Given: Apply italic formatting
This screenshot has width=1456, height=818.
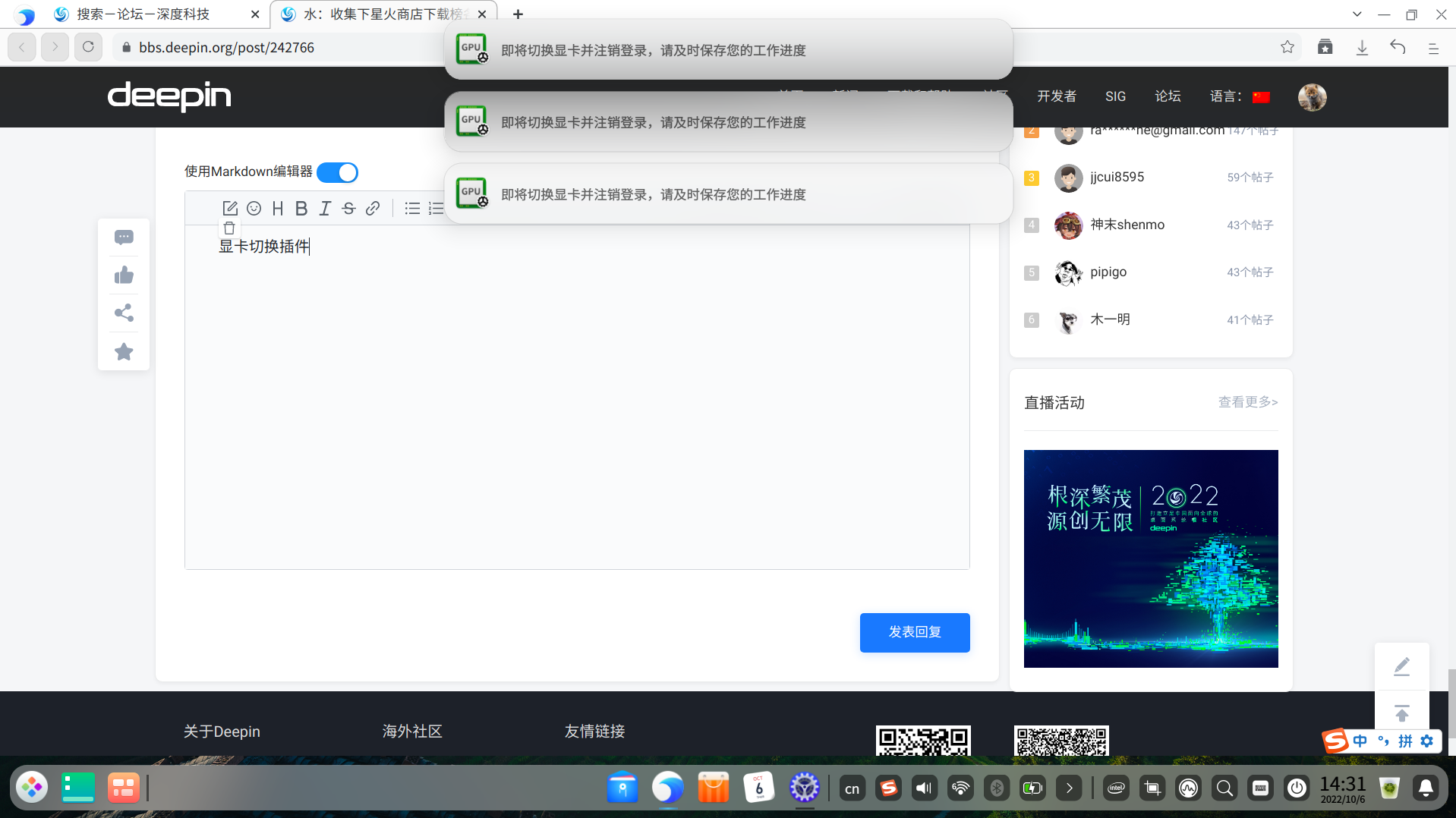Looking at the screenshot, I should [x=324, y=208].
